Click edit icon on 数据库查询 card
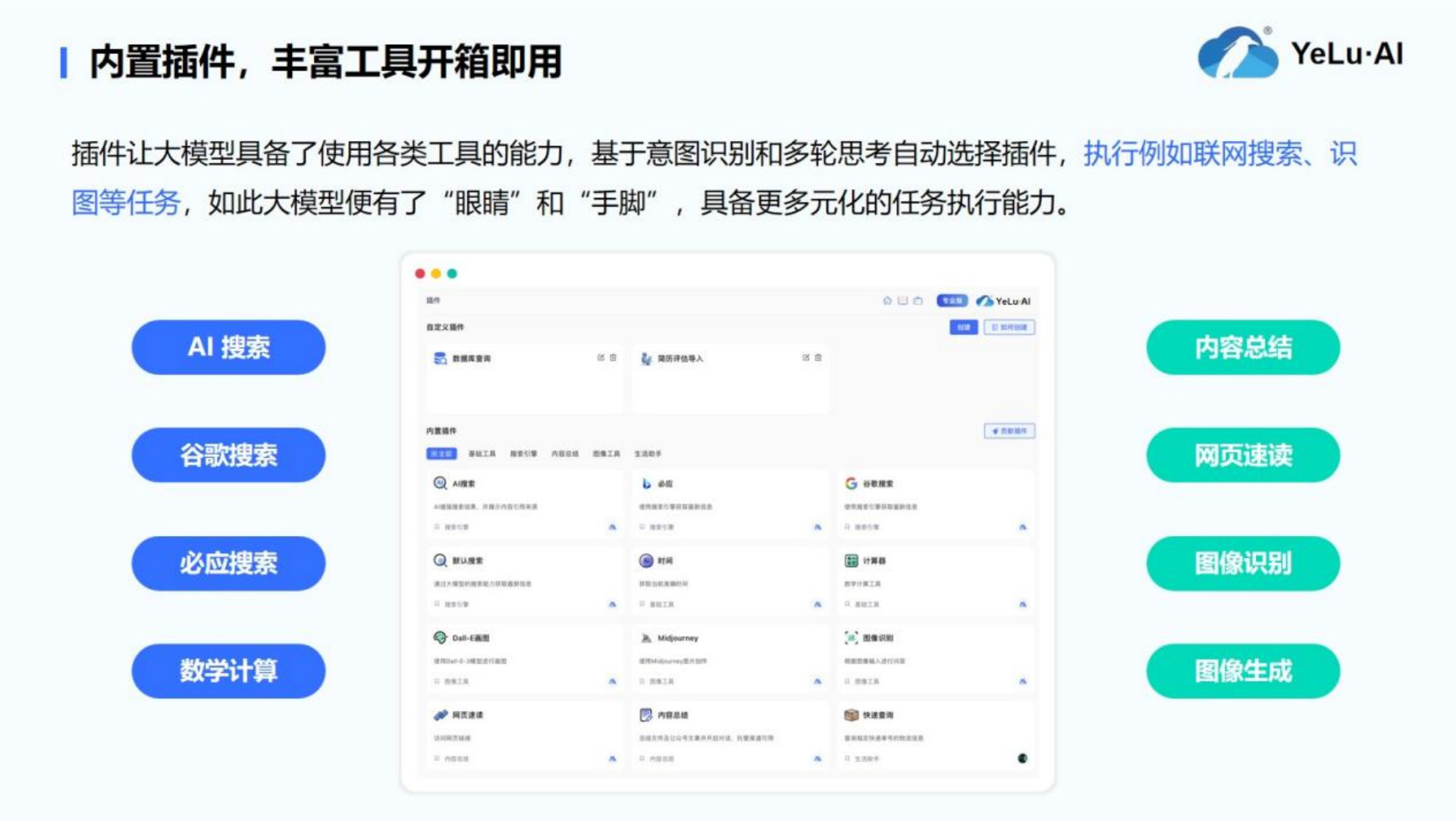This screenshot has height=821, width=1456. tap(601, 358)
